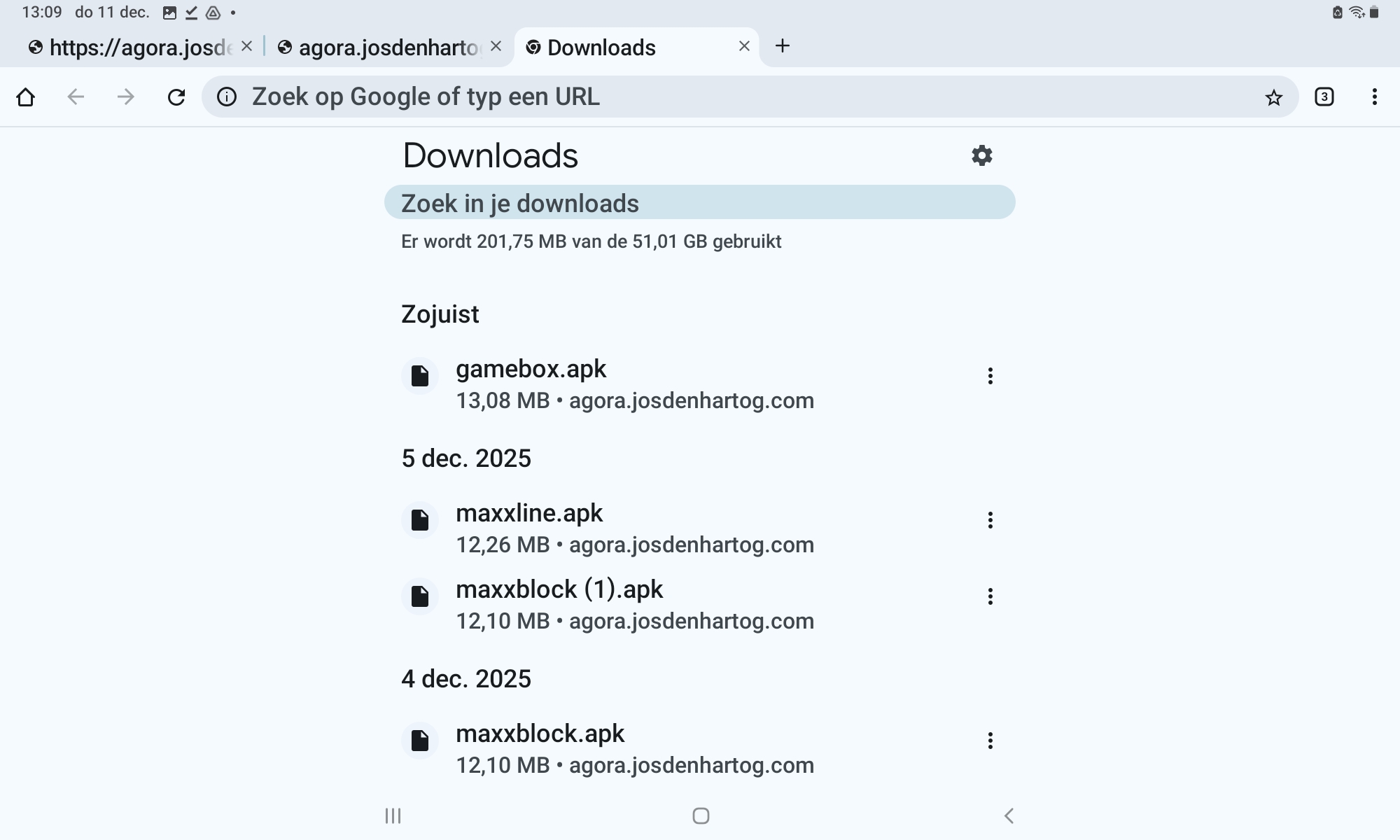View site information icon in address bar

click(x=227, y=97)
